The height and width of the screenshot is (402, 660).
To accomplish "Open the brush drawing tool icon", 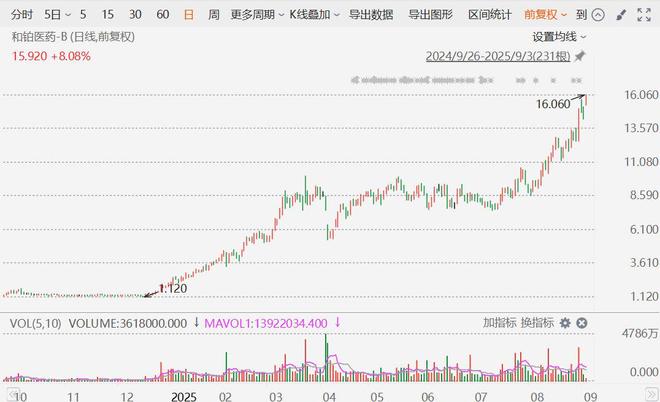I will click(621, 15).
